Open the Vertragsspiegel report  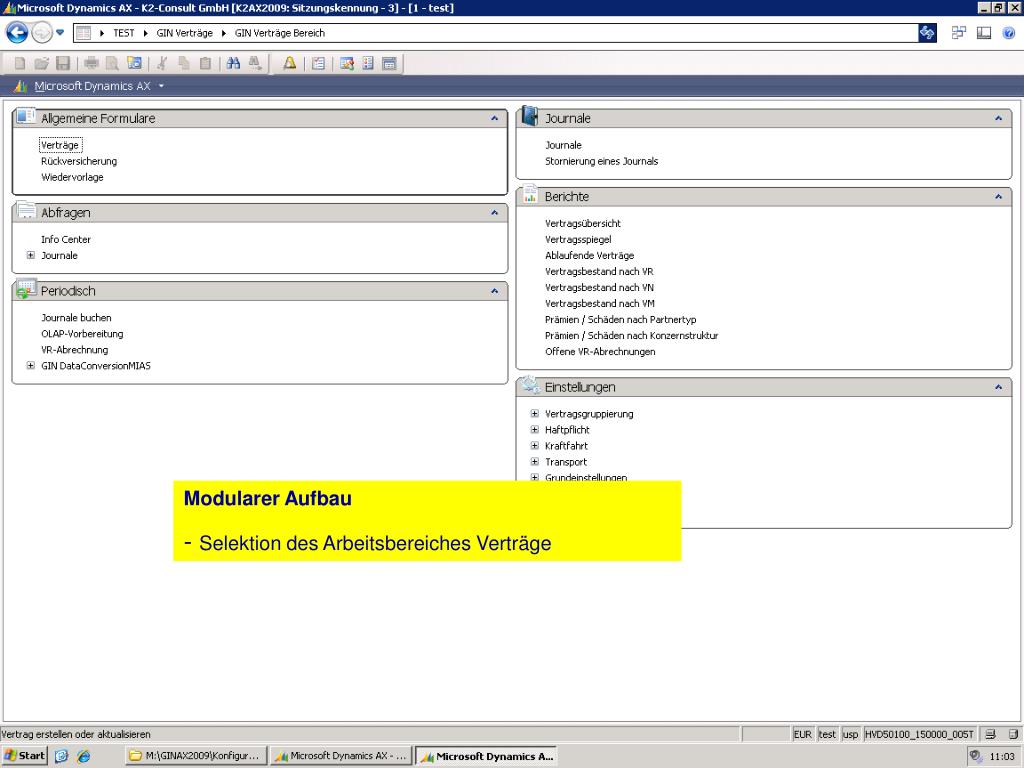pyautogui.click(x=578, y=240)
